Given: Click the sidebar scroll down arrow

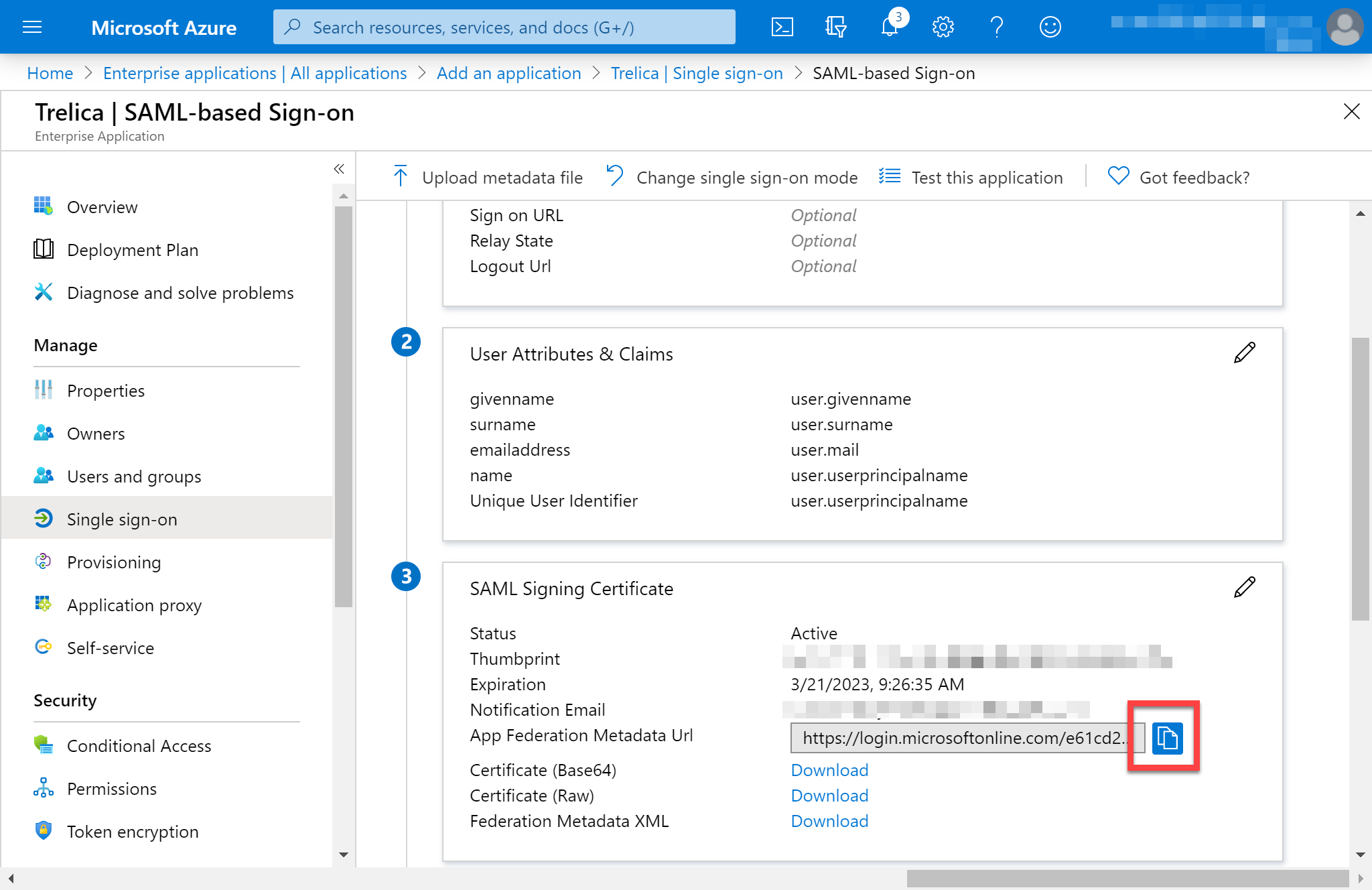Looking at the screenshot, I should pos(344,854).
